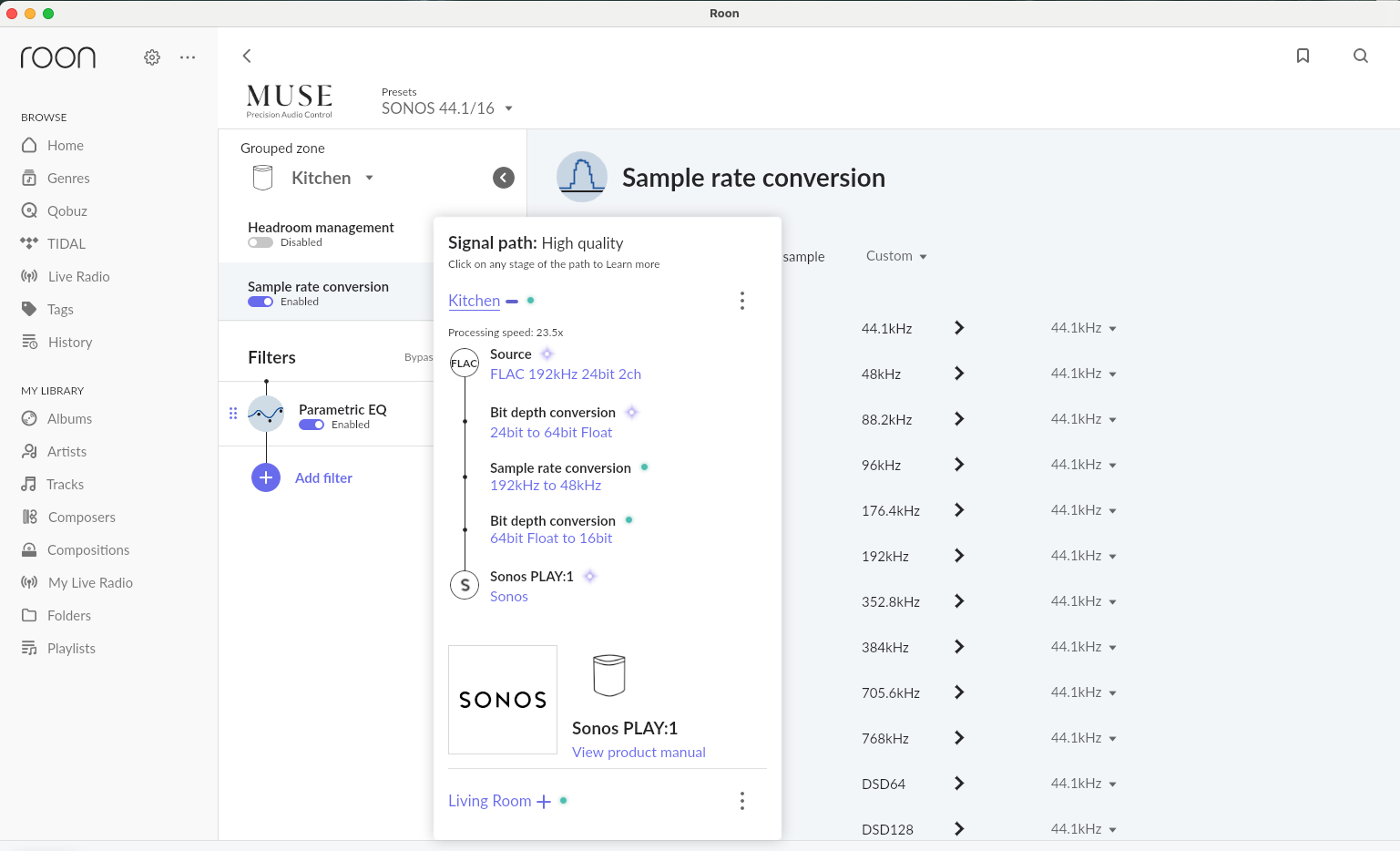Click 192kHz to 48kHz link

coord(546,486)
